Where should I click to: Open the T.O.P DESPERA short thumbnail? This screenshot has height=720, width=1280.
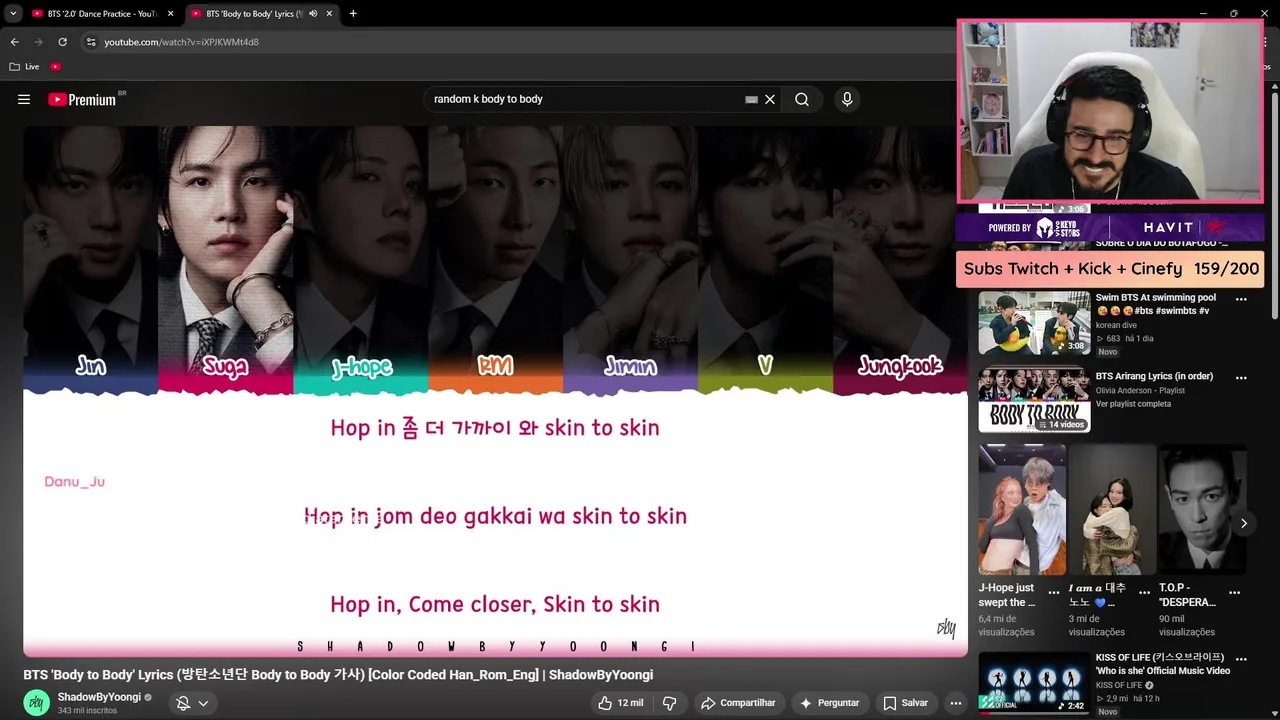click(1202, 510)
